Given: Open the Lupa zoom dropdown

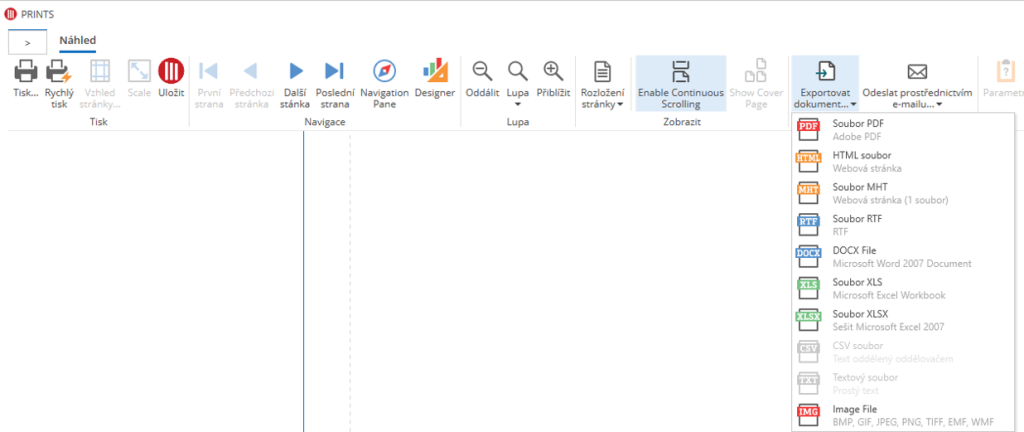Looking at the screenshot, I should (517, 80).
